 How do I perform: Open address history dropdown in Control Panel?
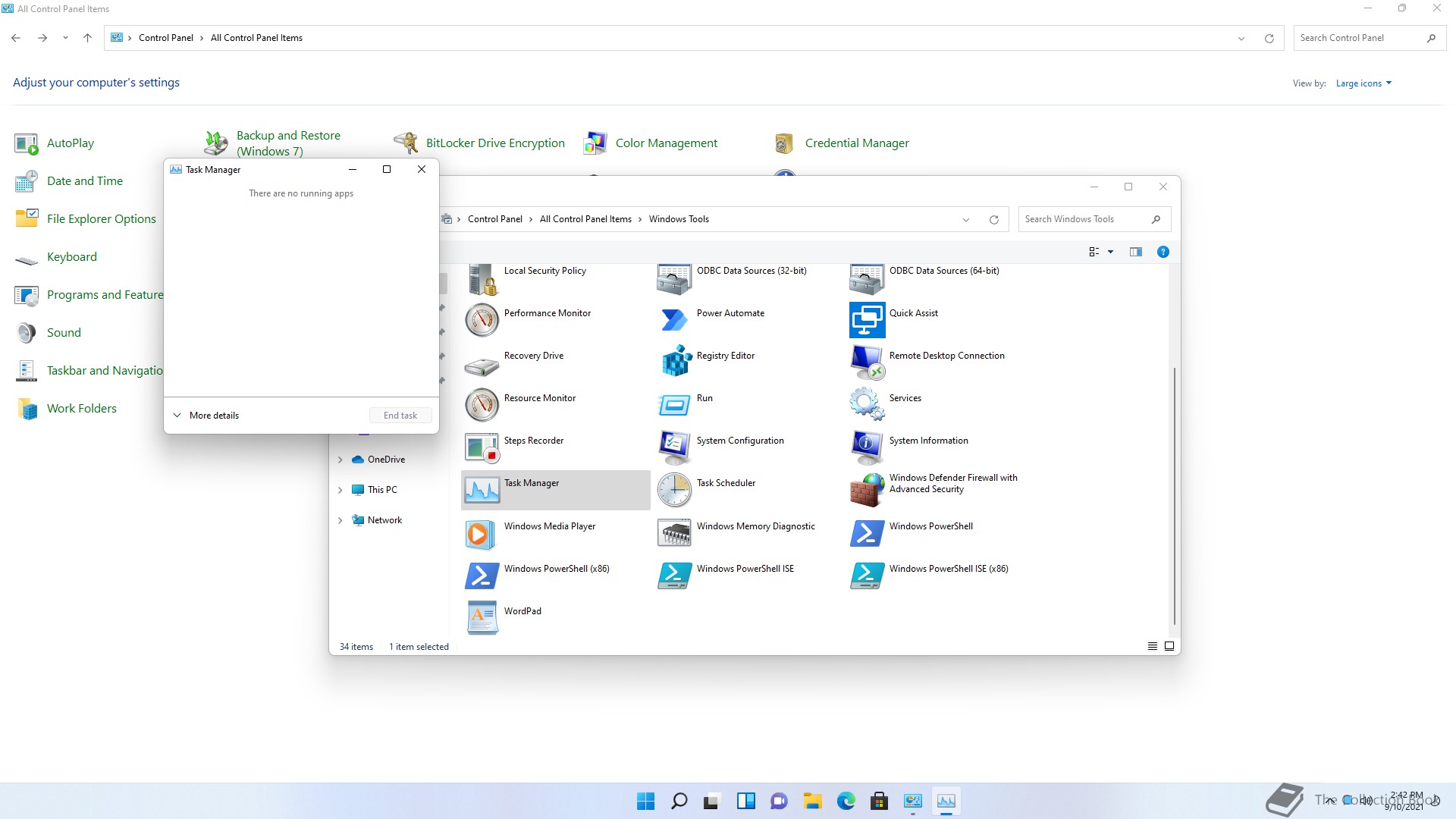(1241, 39)
